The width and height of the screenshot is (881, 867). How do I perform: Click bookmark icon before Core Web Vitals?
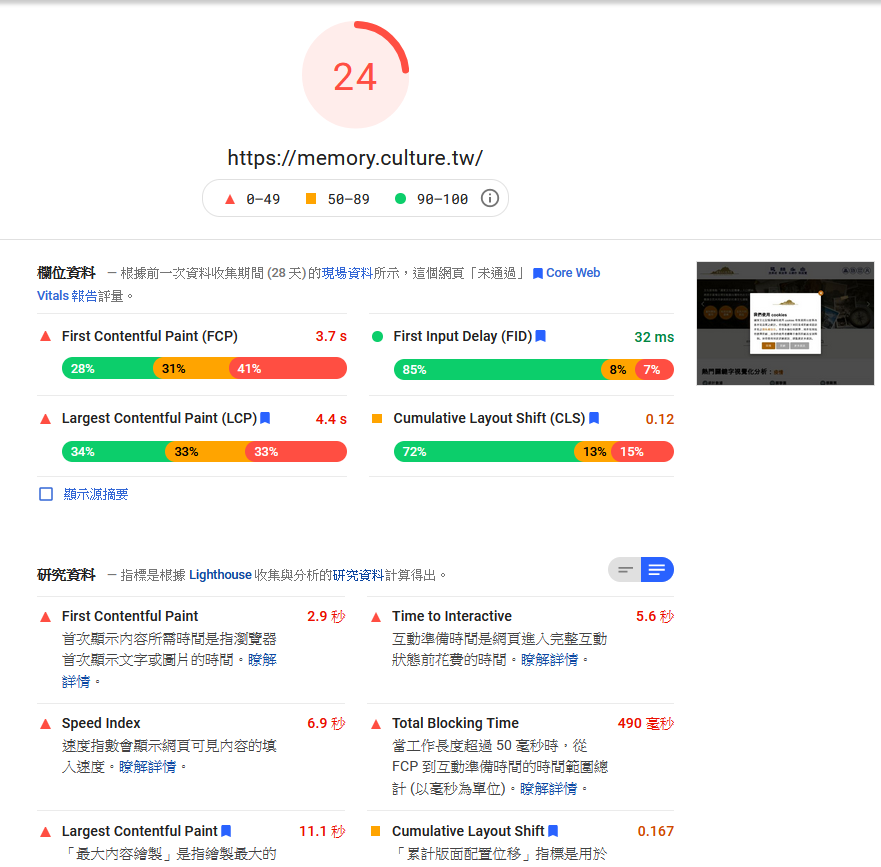[x=538, y=273]
